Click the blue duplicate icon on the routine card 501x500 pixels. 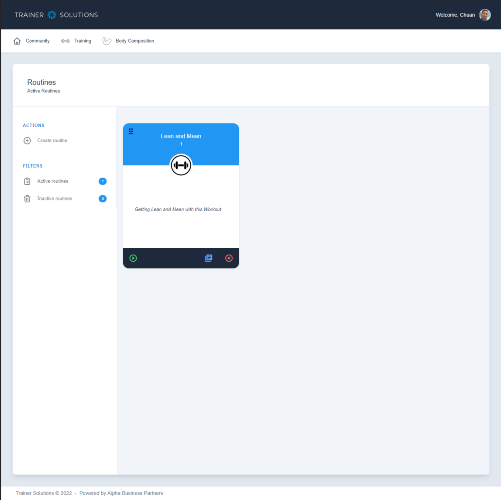pyautogui.click(x=209, y=258)
